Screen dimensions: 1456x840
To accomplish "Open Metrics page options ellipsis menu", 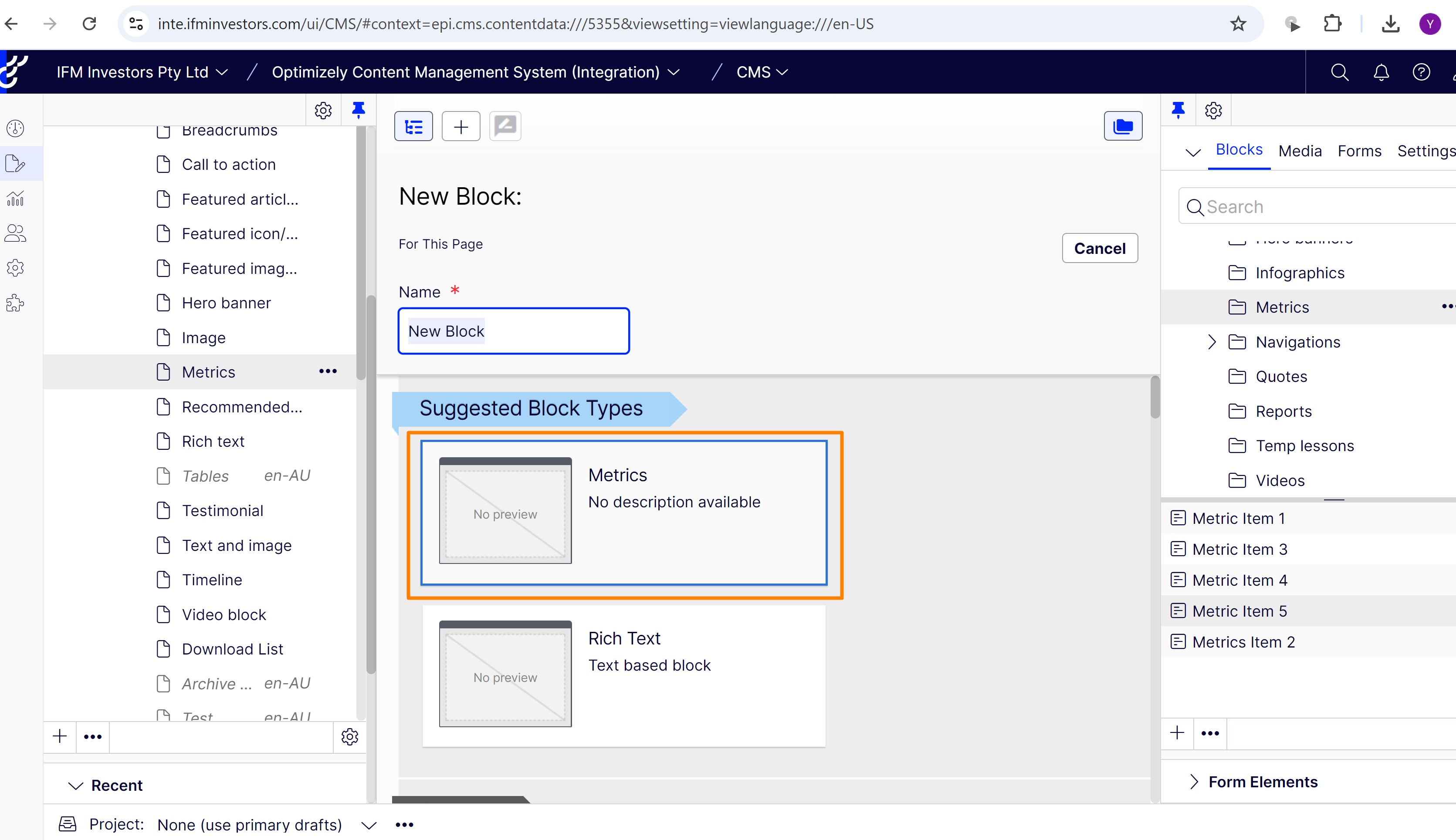I will click(328, 371).
